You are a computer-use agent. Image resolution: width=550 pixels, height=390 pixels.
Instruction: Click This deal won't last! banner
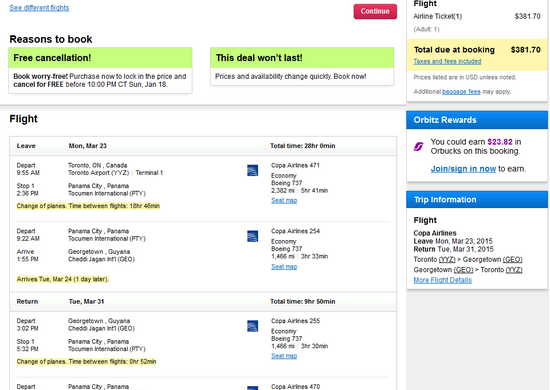(302, 58)
